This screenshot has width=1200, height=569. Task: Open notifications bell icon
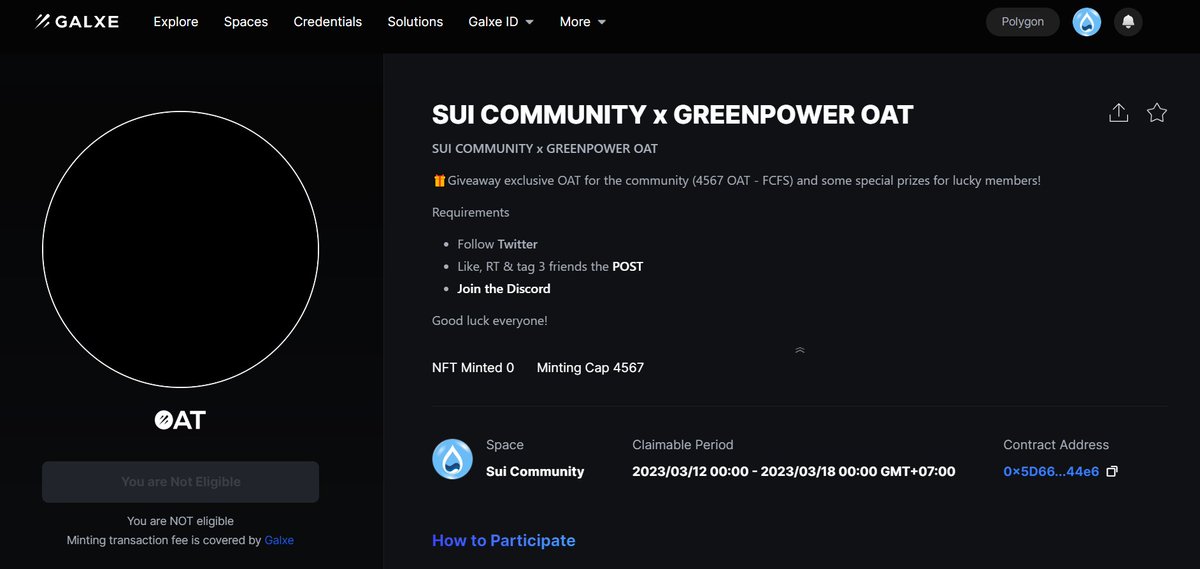(1128, 22)
